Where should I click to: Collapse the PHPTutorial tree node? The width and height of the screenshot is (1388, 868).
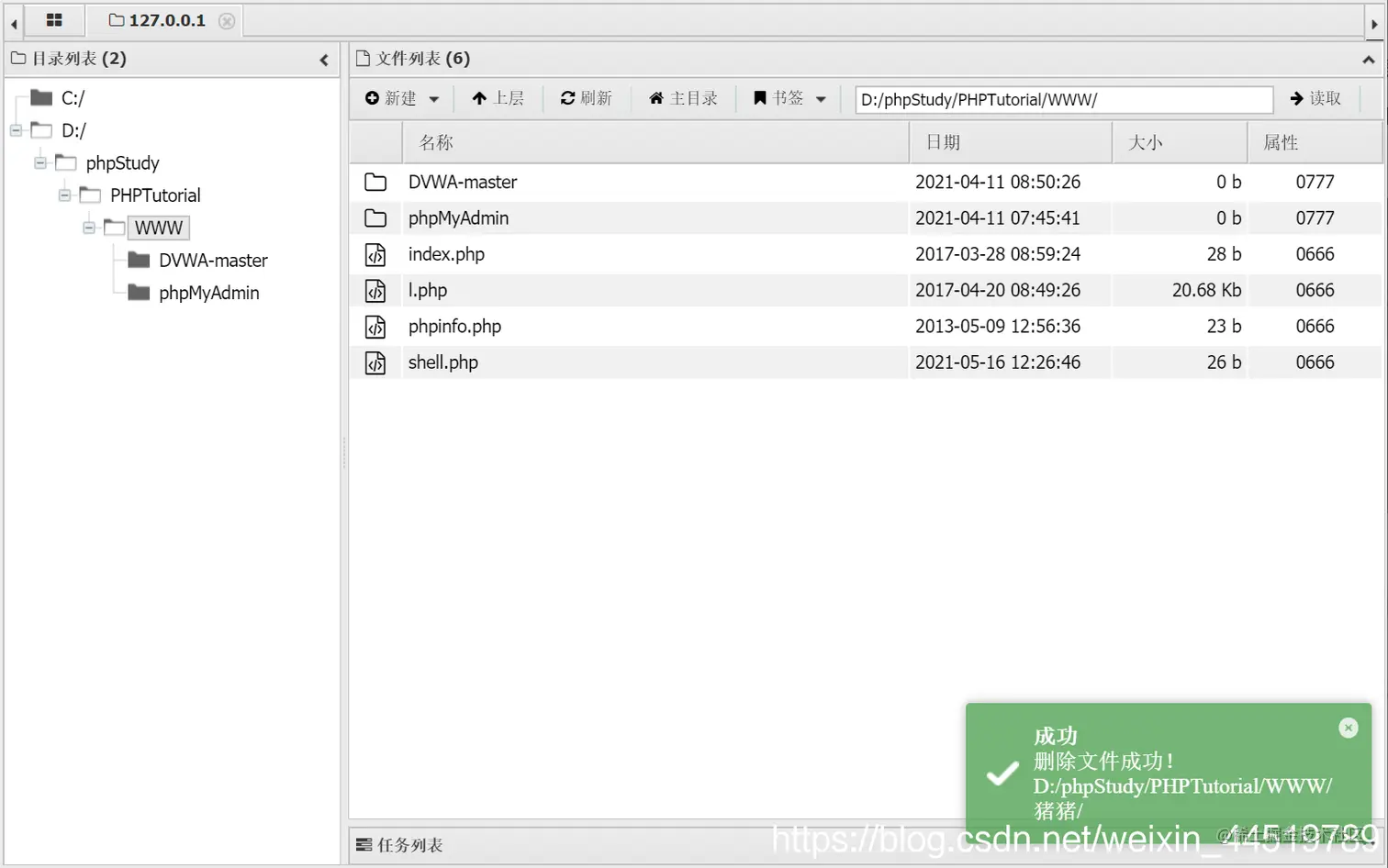(64, 195)
